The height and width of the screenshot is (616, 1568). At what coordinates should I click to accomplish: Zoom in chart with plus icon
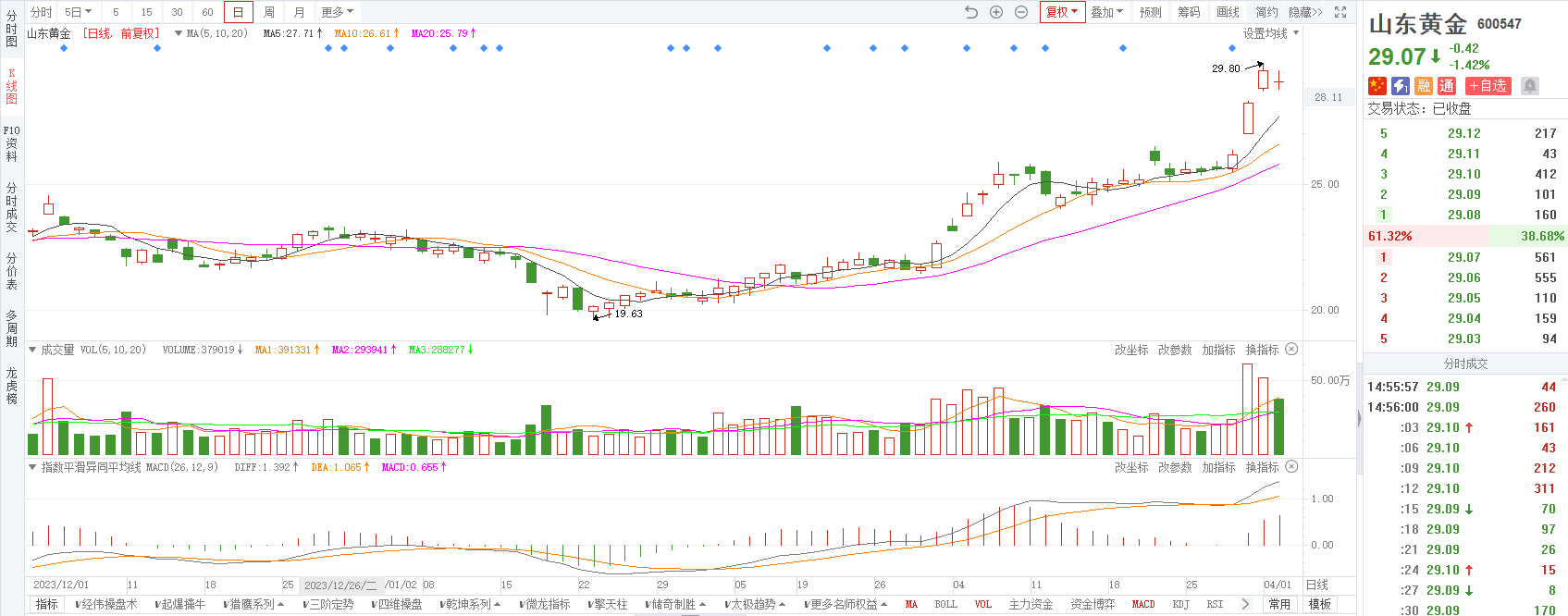[996, 12]
